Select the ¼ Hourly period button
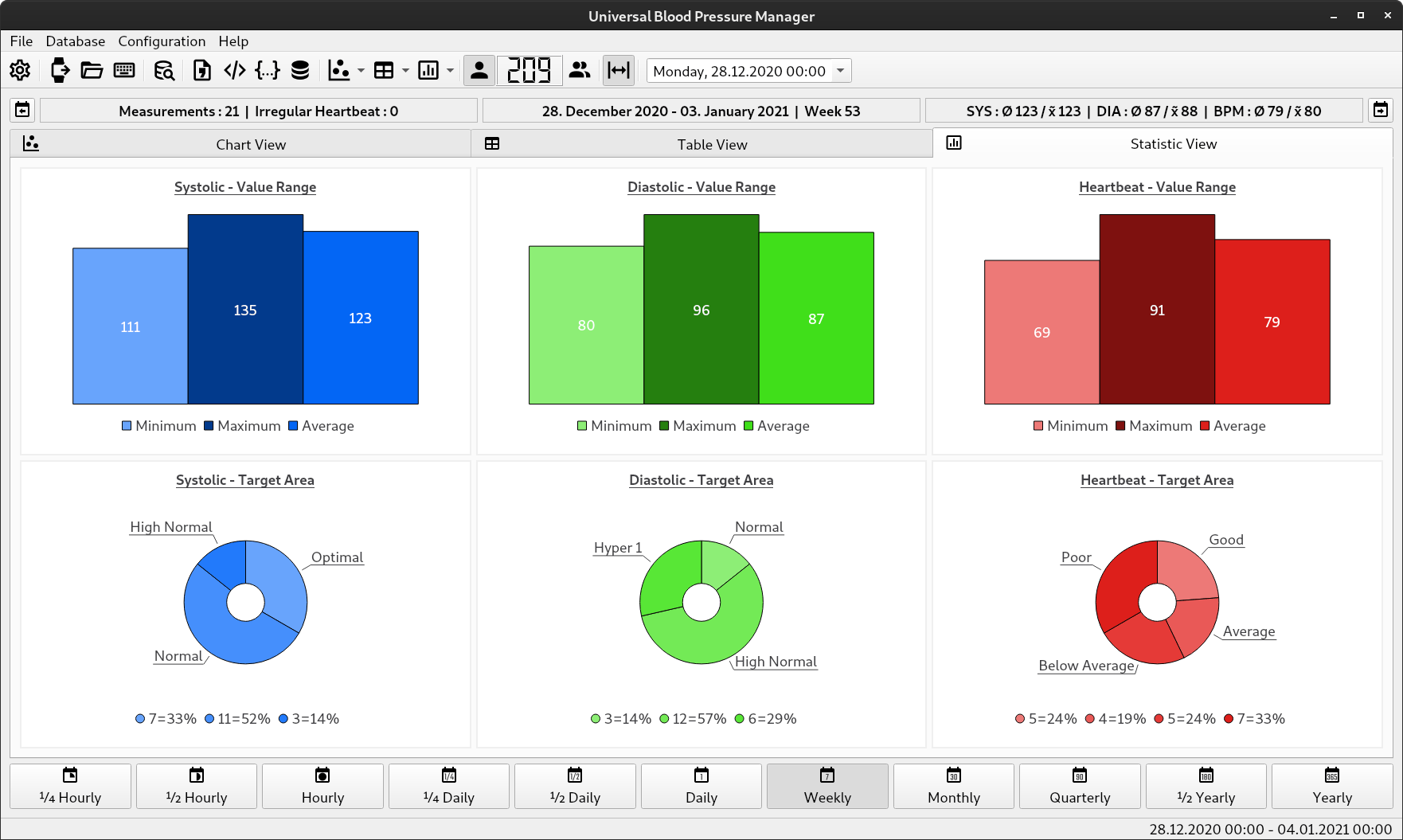This screenshot has width=1403, height=840. (x=70, y=786)
